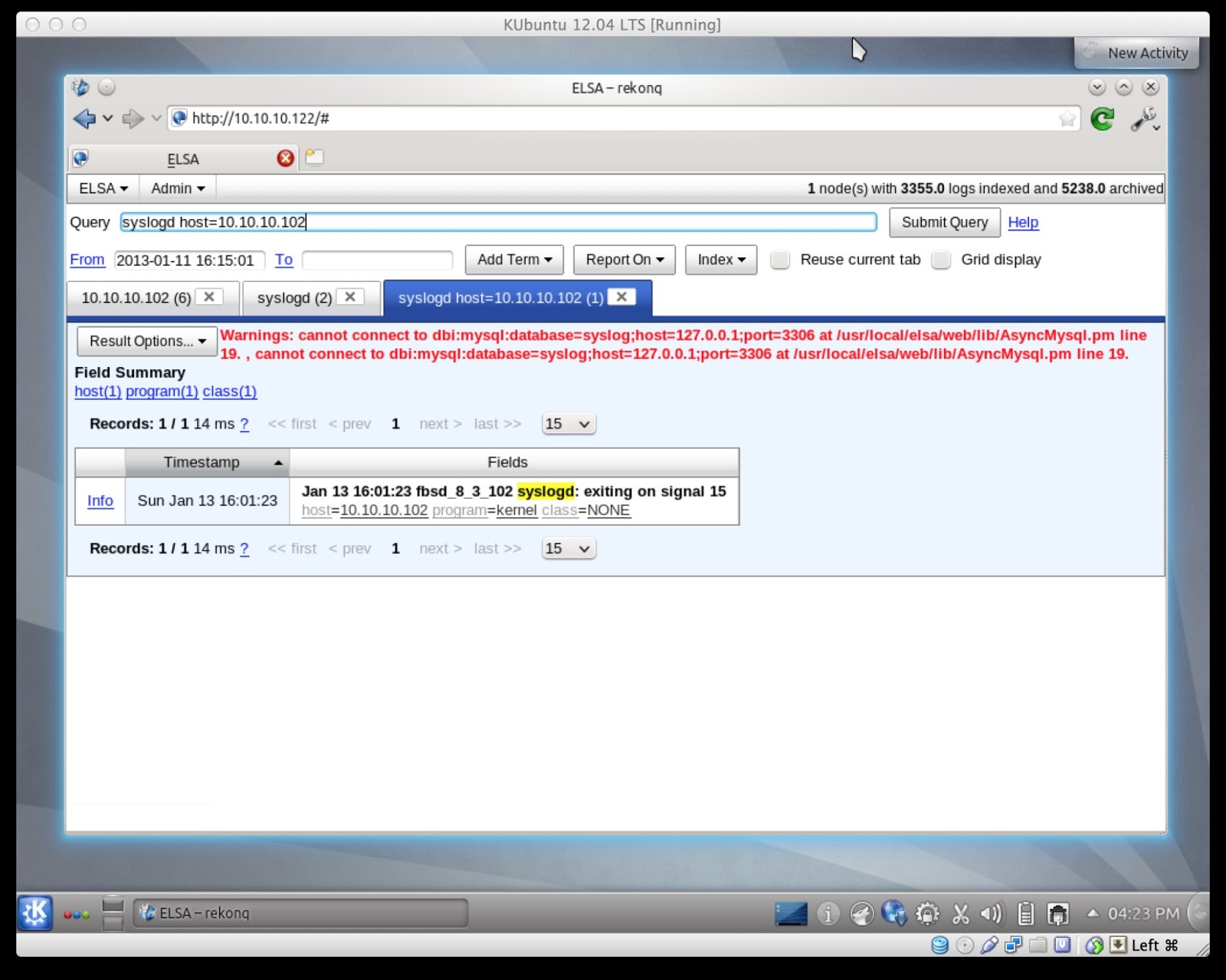This screenshot has width=1226, height=980.
Task: Click VirtualBox hard disk status icon
Action: (939, 946)
